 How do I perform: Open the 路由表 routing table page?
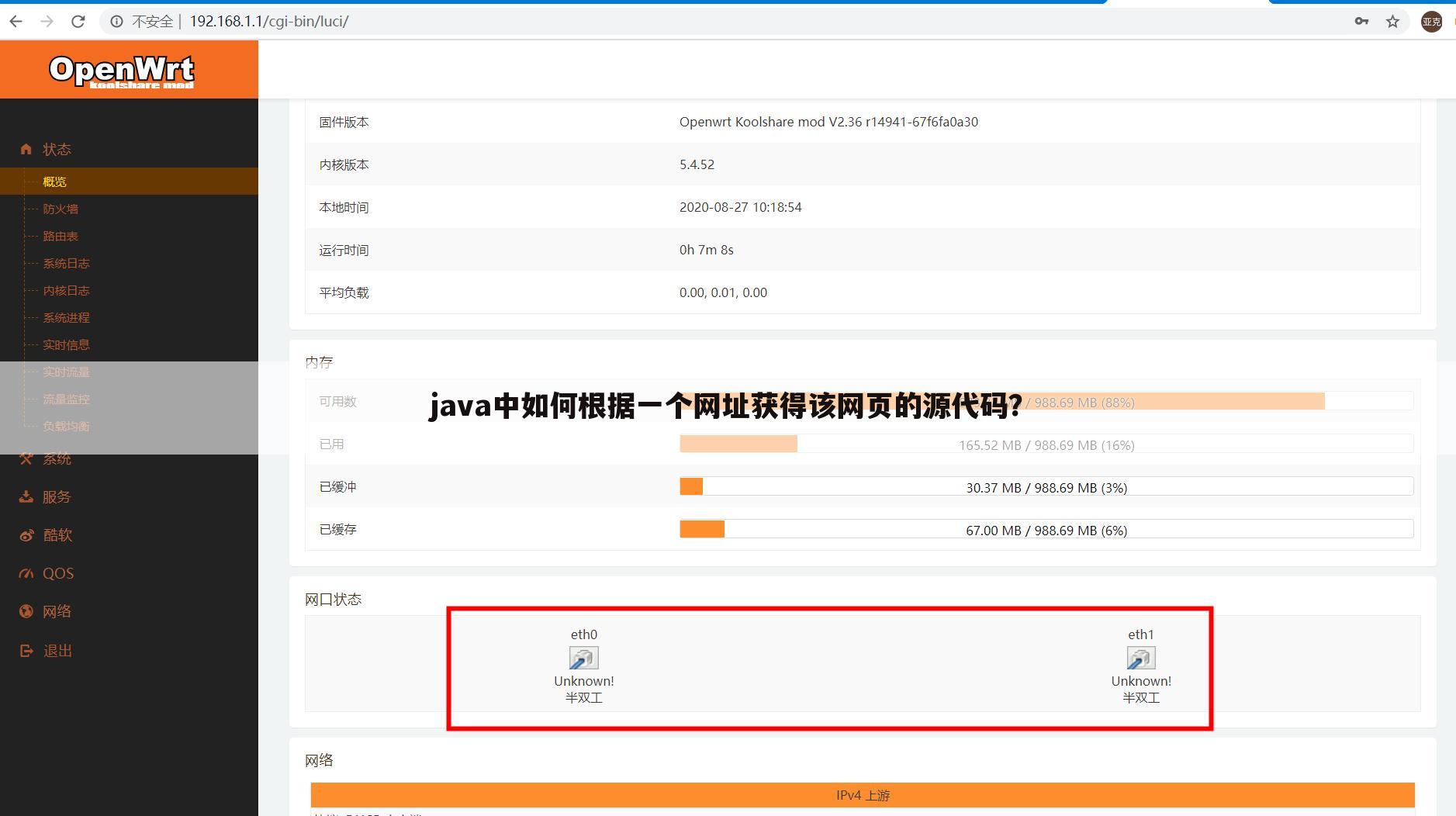(60, 236)
